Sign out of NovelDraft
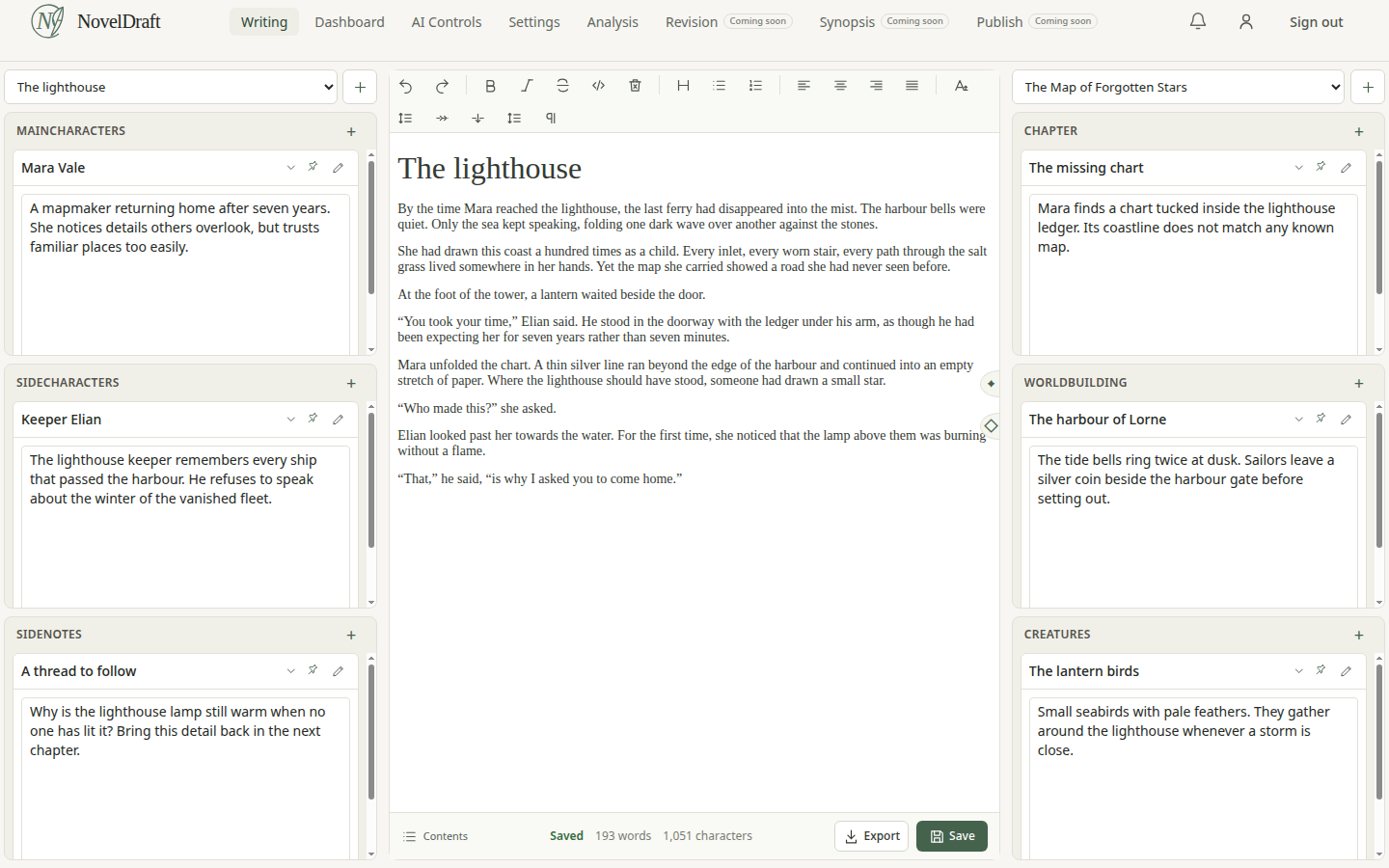Screen dimensions: 1389x868 coord(1316,21)
